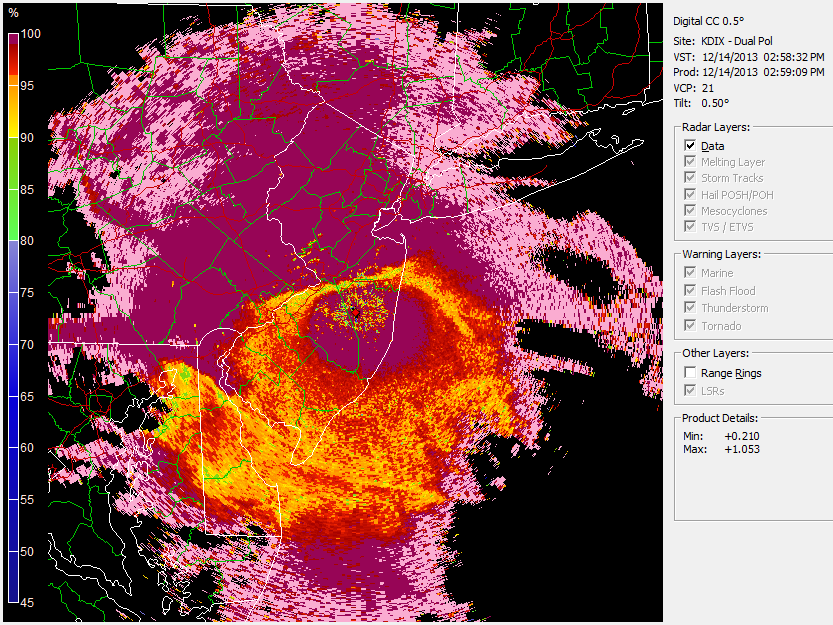Toggle the Hail POSH/POH checkbox
Viewport: 833px width, 625px height.
coord(690,195)
